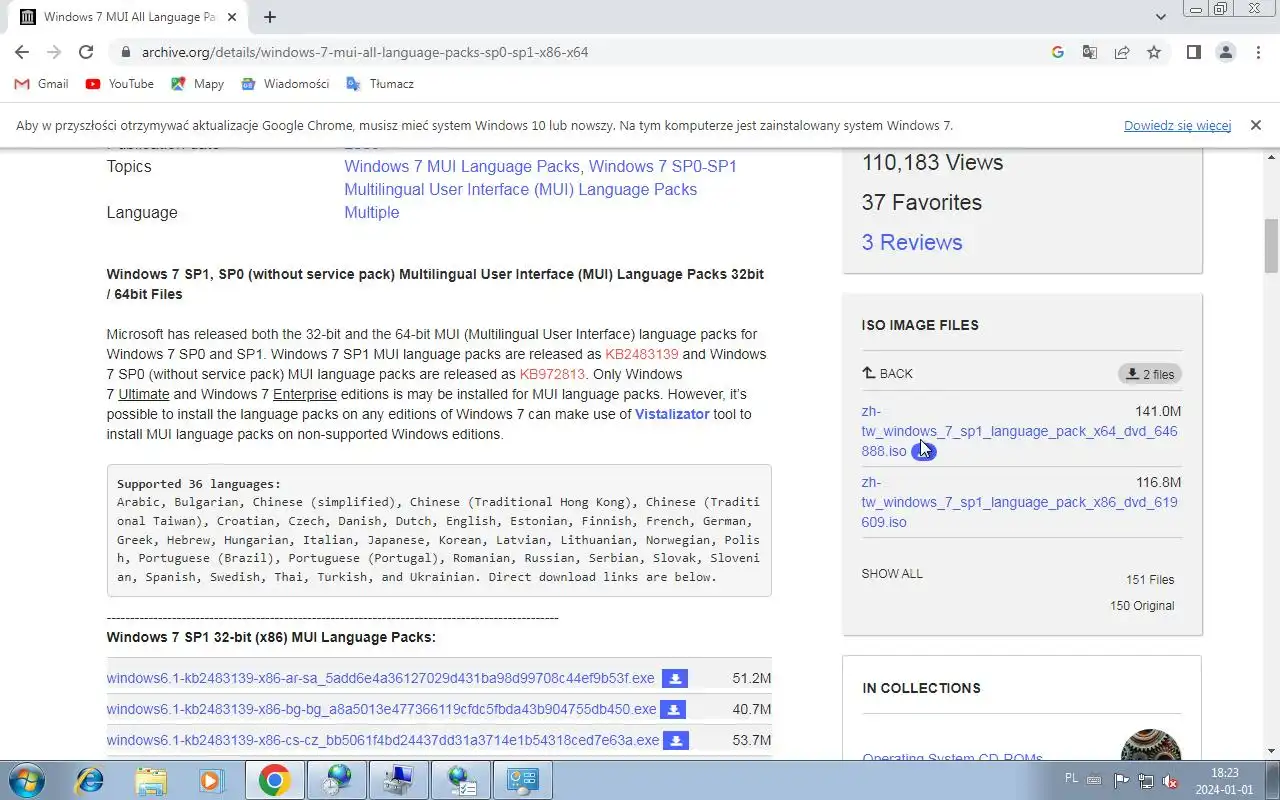Viewport: 1280px width, 800px height.
Task: Open the Tłumacz bookmark
Action: pyautogui.click(x=380, y=84)
